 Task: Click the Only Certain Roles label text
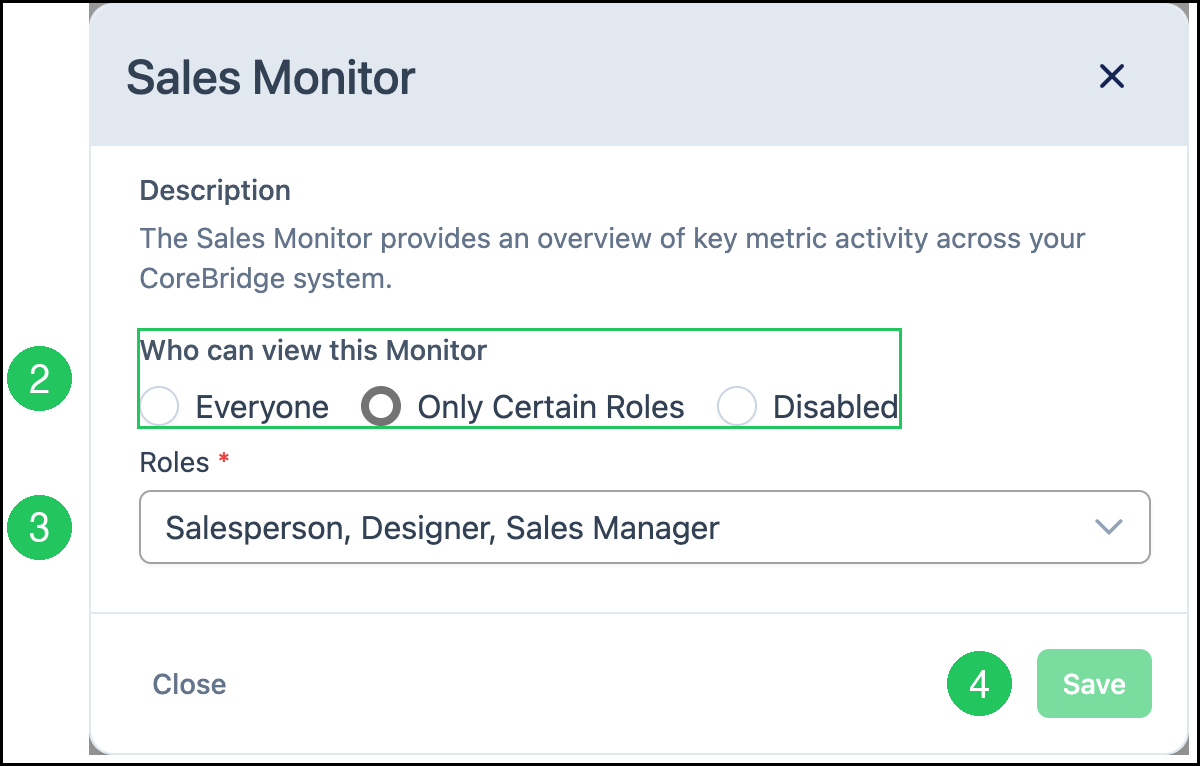(x=551, y=407)
